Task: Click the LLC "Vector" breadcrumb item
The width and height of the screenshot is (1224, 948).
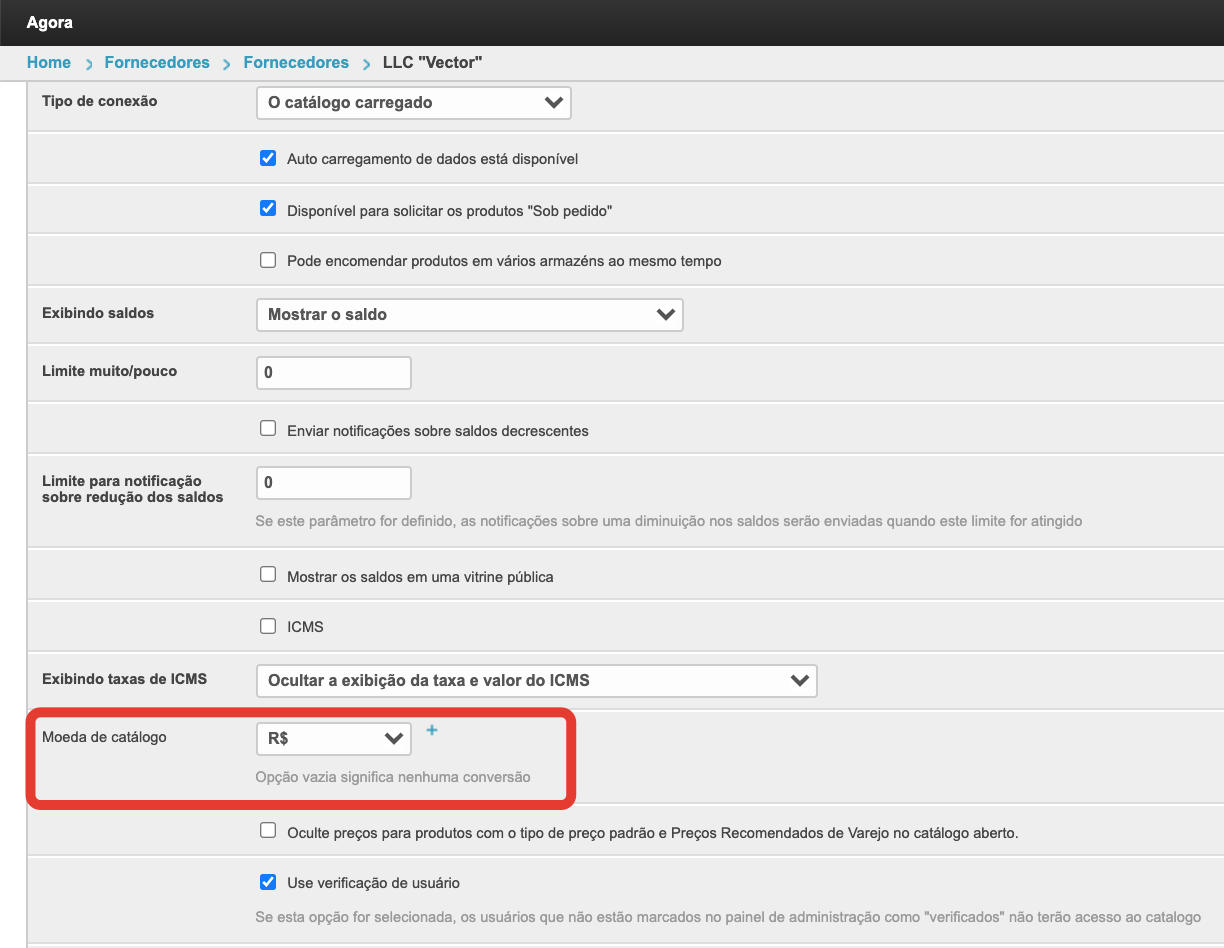Action: (x=433, y=63)
